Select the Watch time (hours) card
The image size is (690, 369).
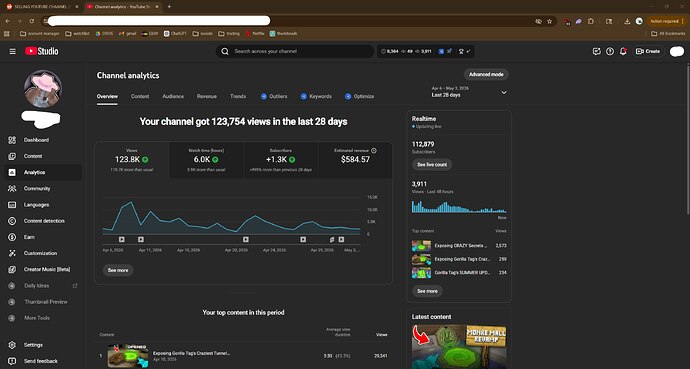[x=206, y=160]
